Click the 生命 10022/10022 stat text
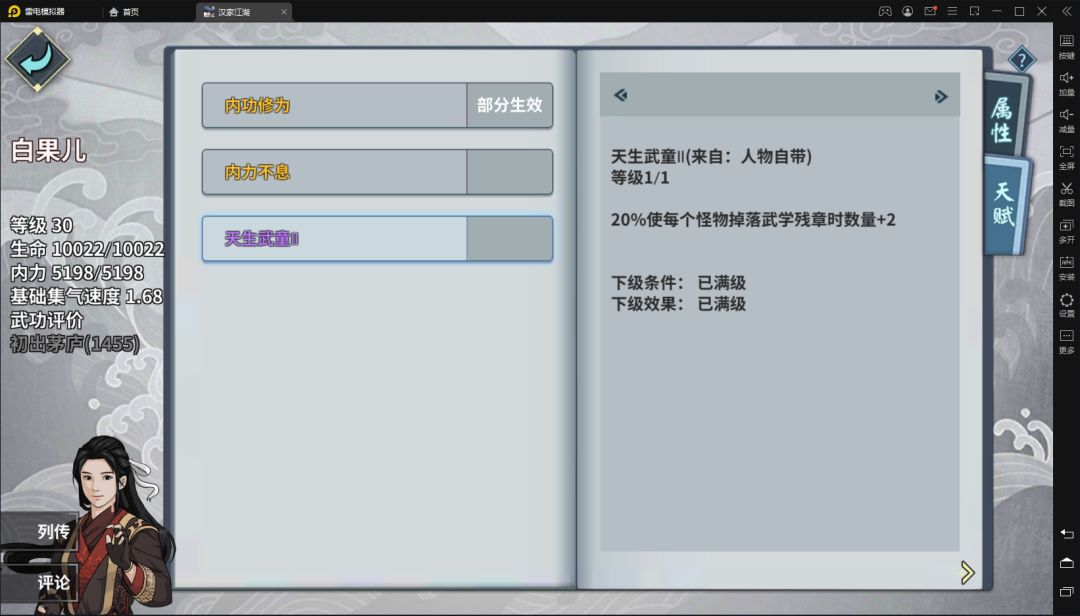The width and height of the screenshot is (1080, 616). pos(87,249)
